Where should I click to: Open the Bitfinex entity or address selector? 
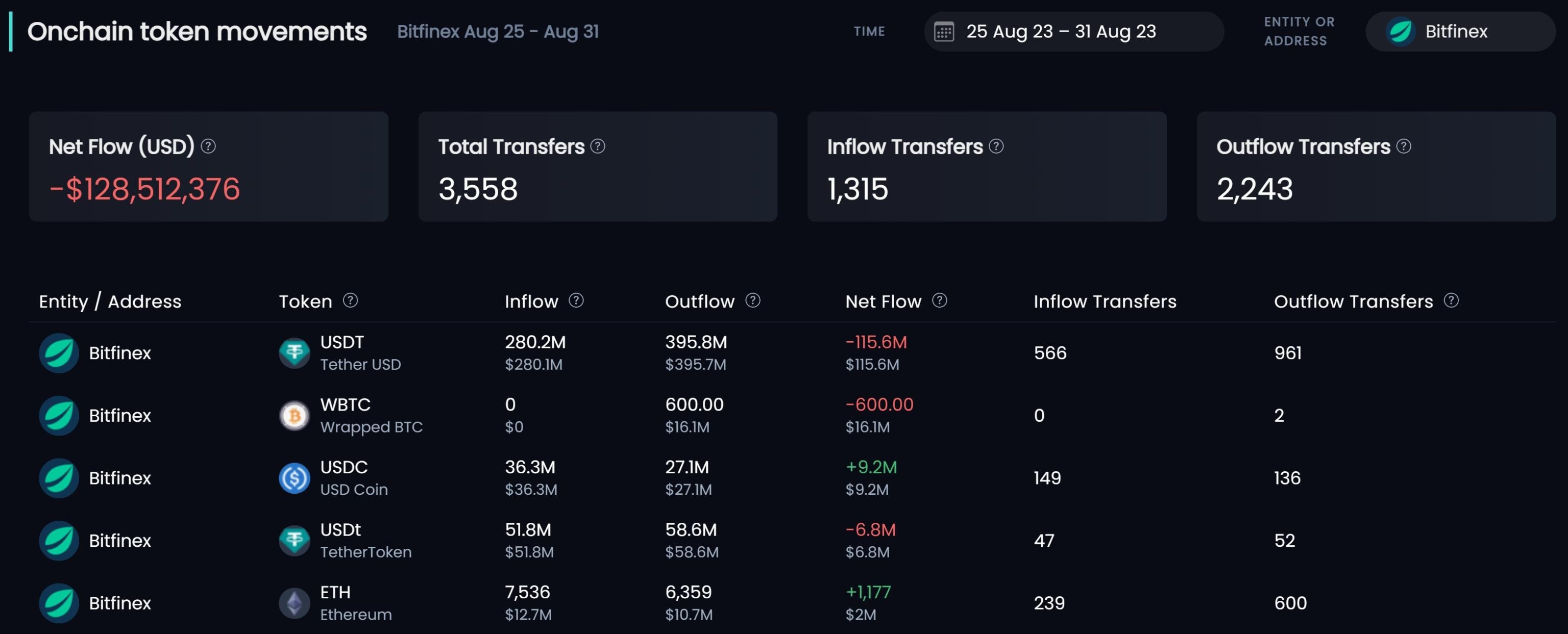point(1460,31)
